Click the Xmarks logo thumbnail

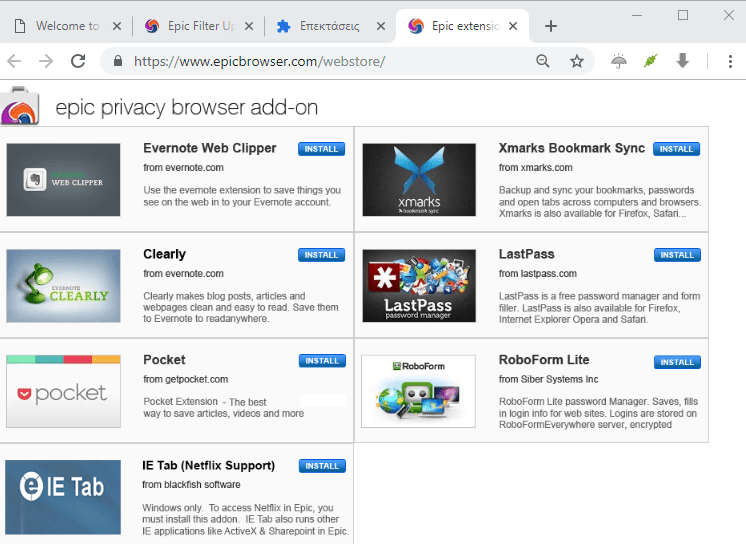pos(419,180)
